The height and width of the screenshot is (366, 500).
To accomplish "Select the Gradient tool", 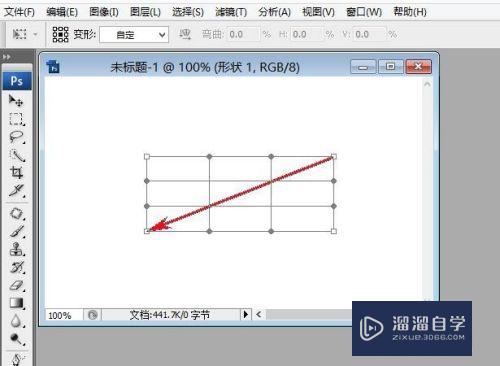I will (x=17, y=303).
